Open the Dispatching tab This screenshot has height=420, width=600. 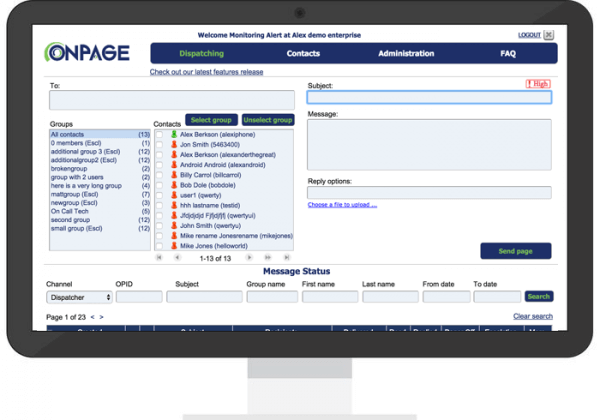[x=202, y=54]
